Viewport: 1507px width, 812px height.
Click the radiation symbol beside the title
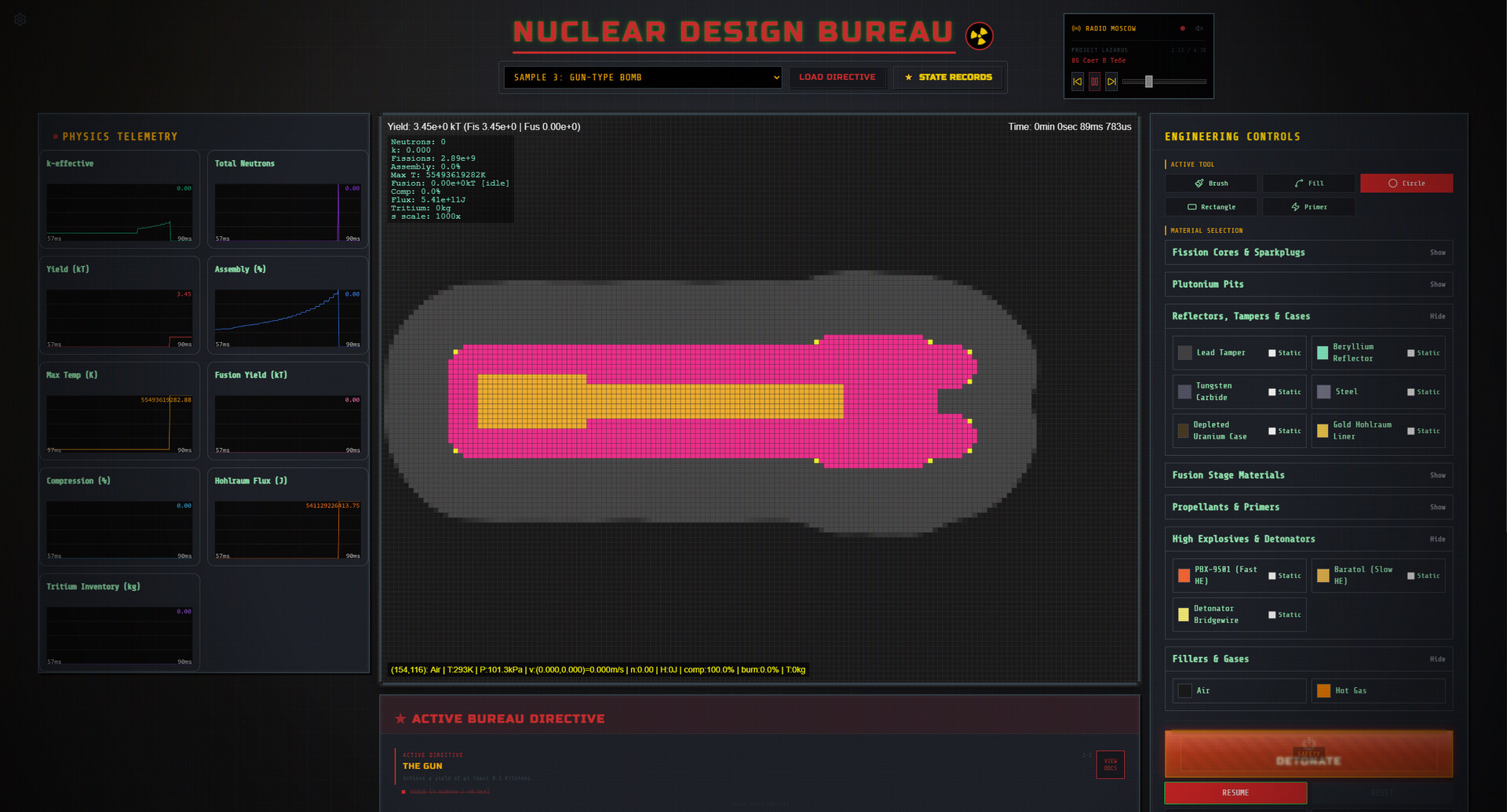(x=979, y=35)
